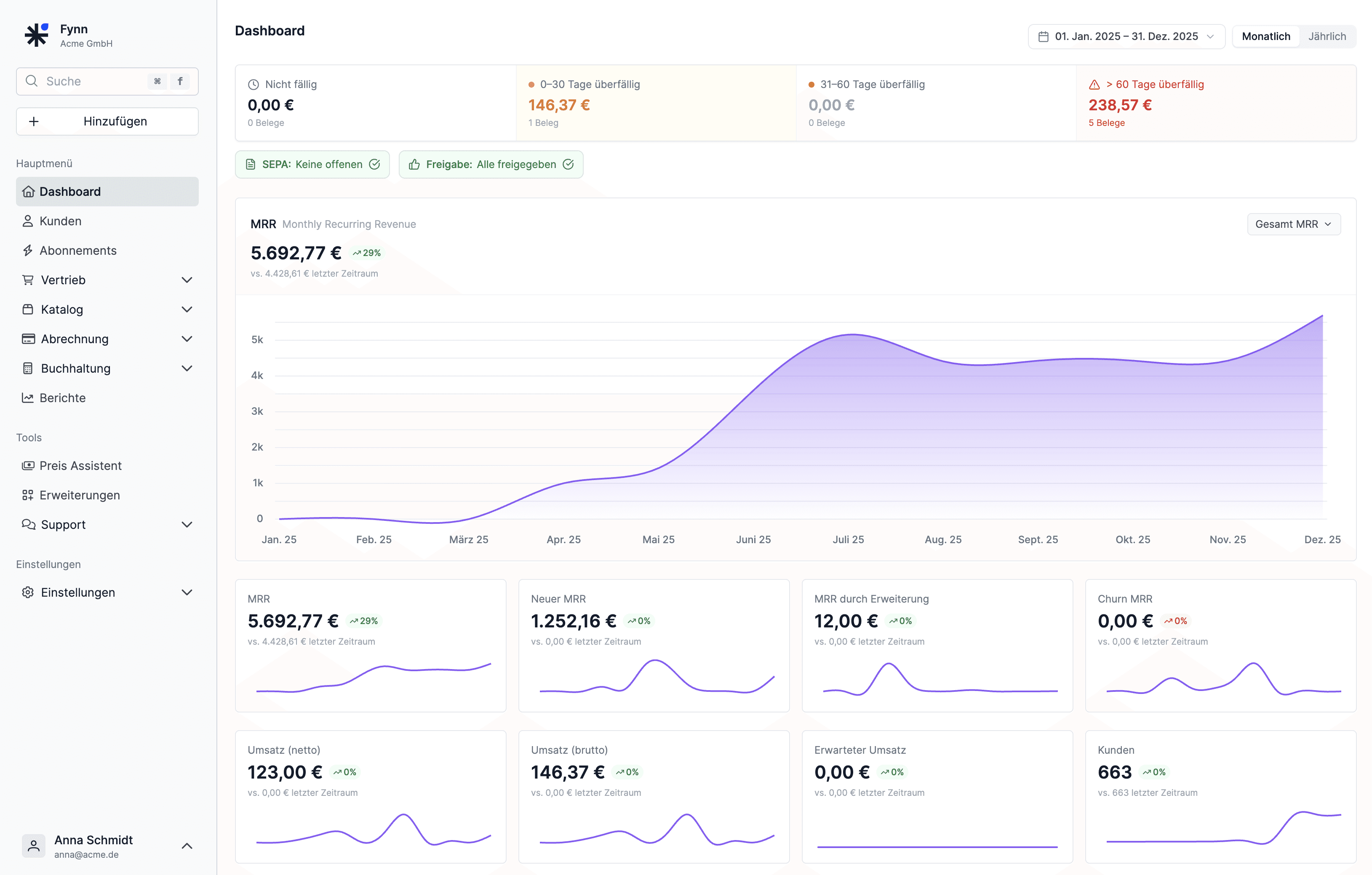Screen dimensions: 1372x875
Task: Click the Erweiterungen grid icon
Action: pos(27,495)
